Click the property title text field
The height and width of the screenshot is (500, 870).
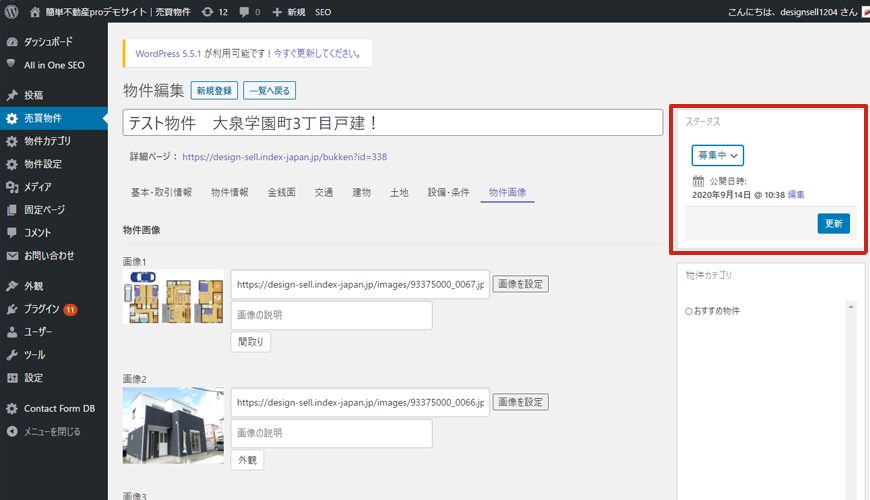coord(392,122)
